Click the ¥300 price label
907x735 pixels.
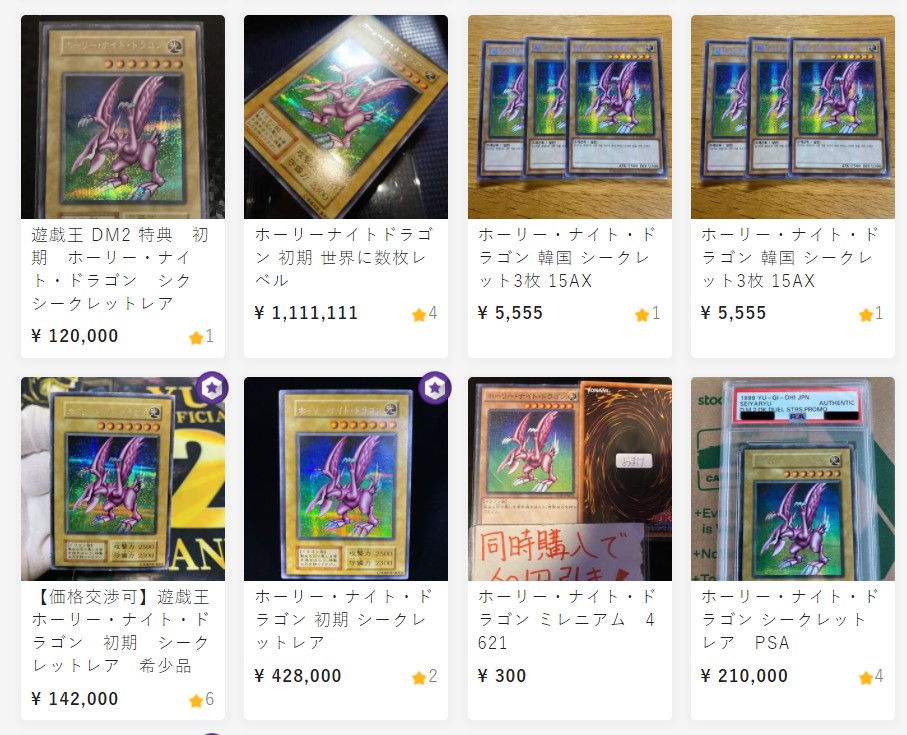coord(502,675)
